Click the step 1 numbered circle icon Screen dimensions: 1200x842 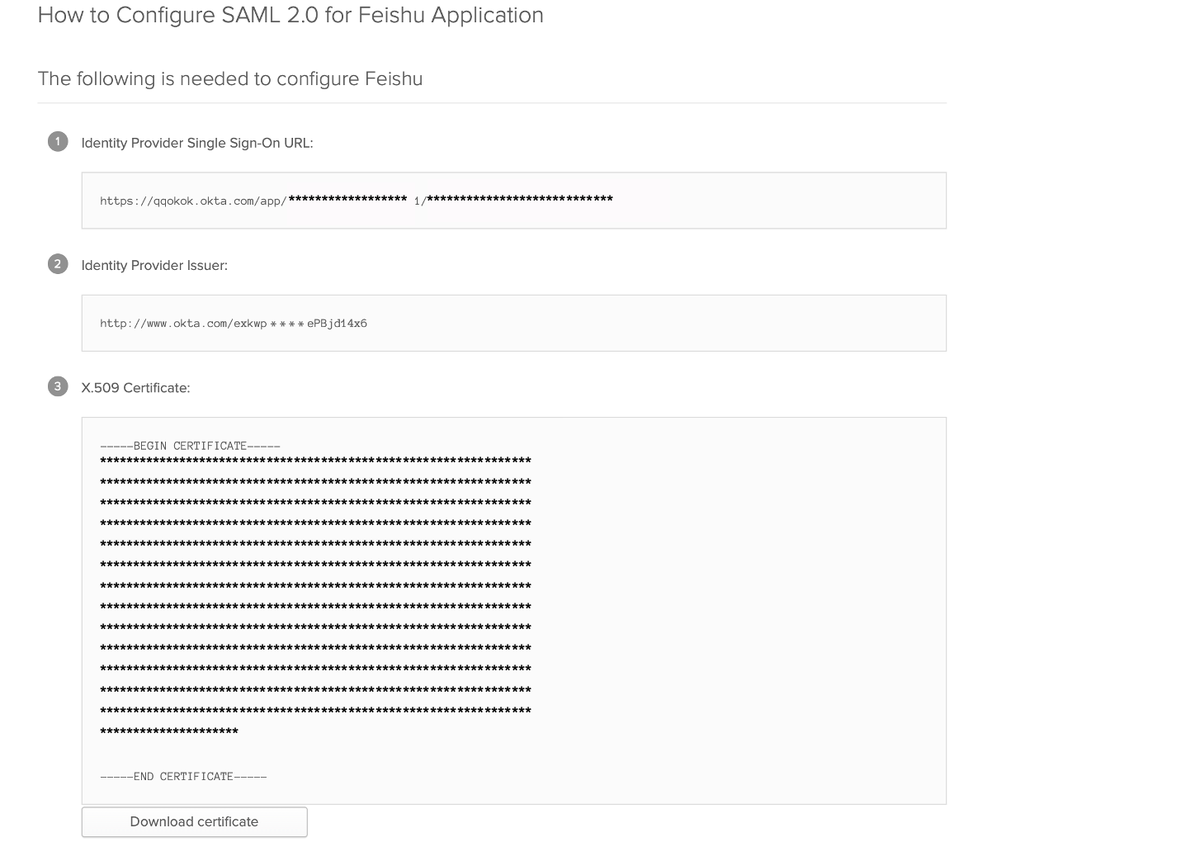(57, 142)
